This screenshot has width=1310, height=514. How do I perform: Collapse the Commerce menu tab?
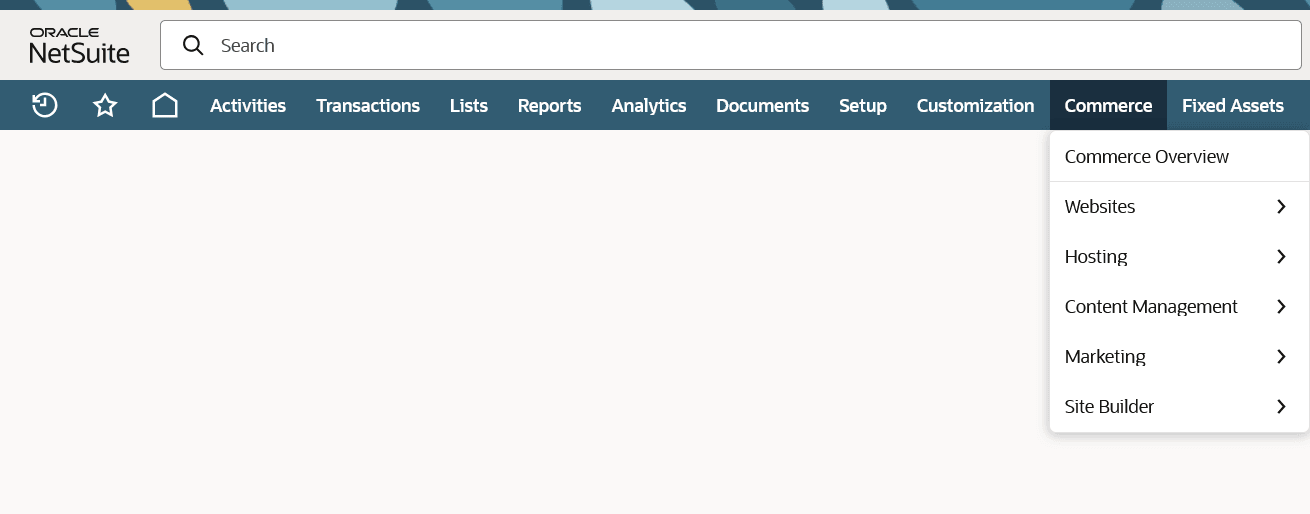point(1108,105)
